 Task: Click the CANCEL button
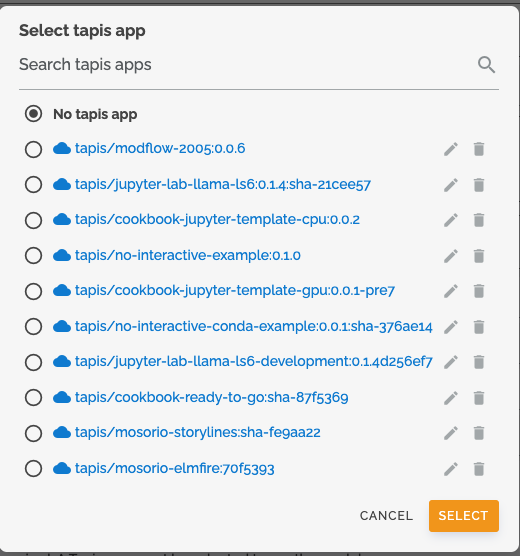[386, 516]
